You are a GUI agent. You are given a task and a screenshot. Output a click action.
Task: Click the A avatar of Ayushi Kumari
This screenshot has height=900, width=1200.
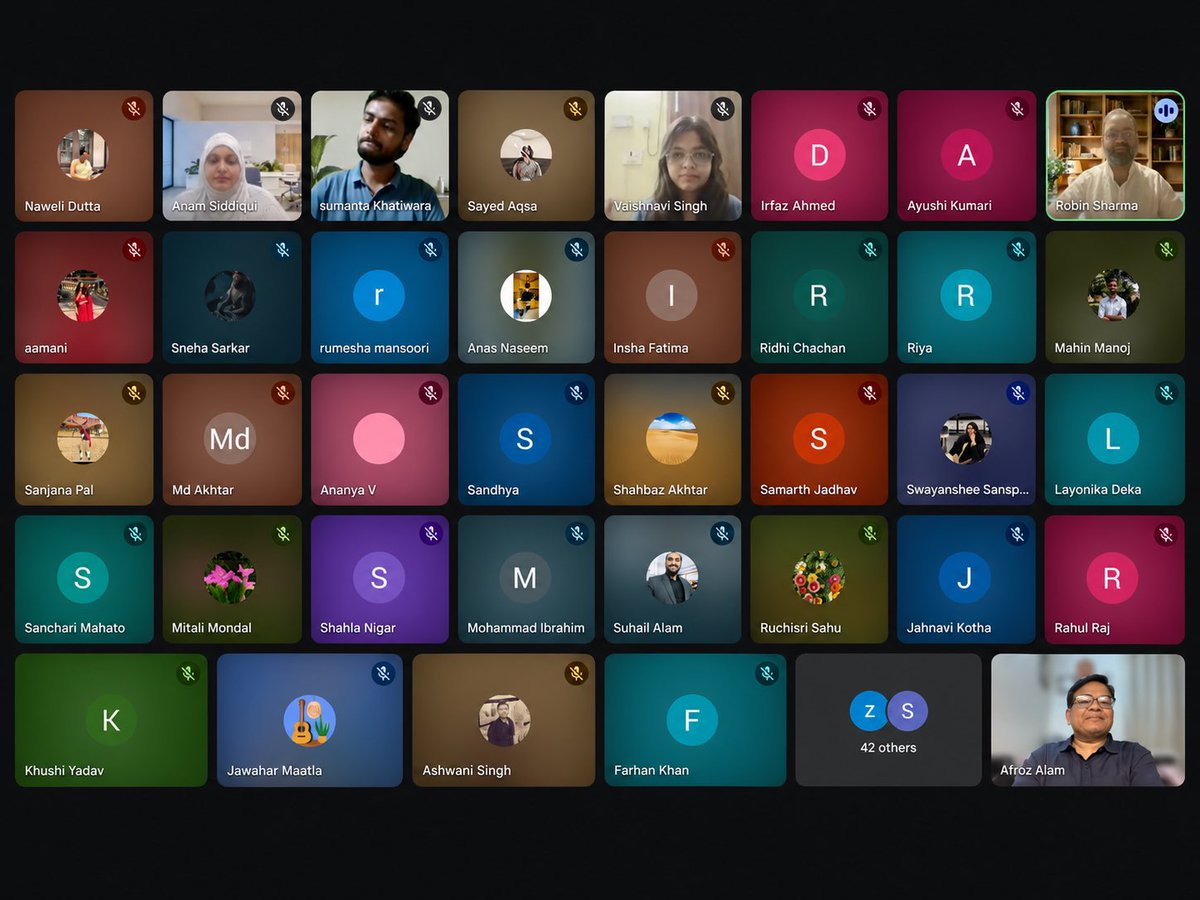(x=966, y=155)
